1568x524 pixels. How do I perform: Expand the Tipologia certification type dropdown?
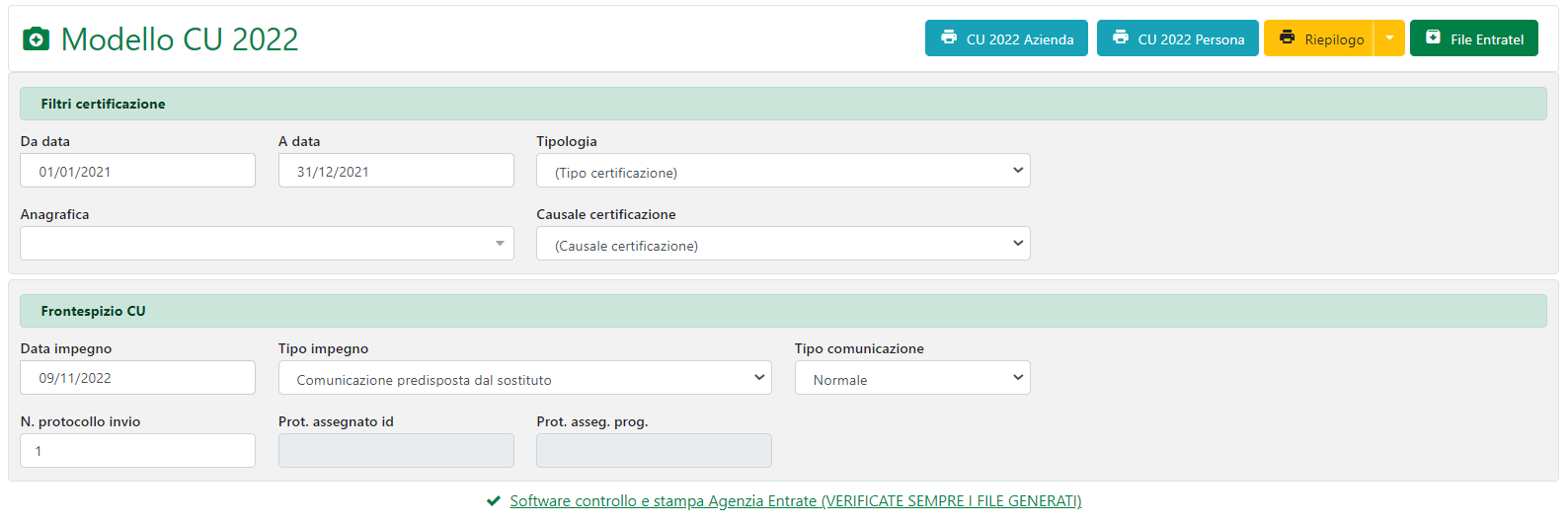click(783, 171)
